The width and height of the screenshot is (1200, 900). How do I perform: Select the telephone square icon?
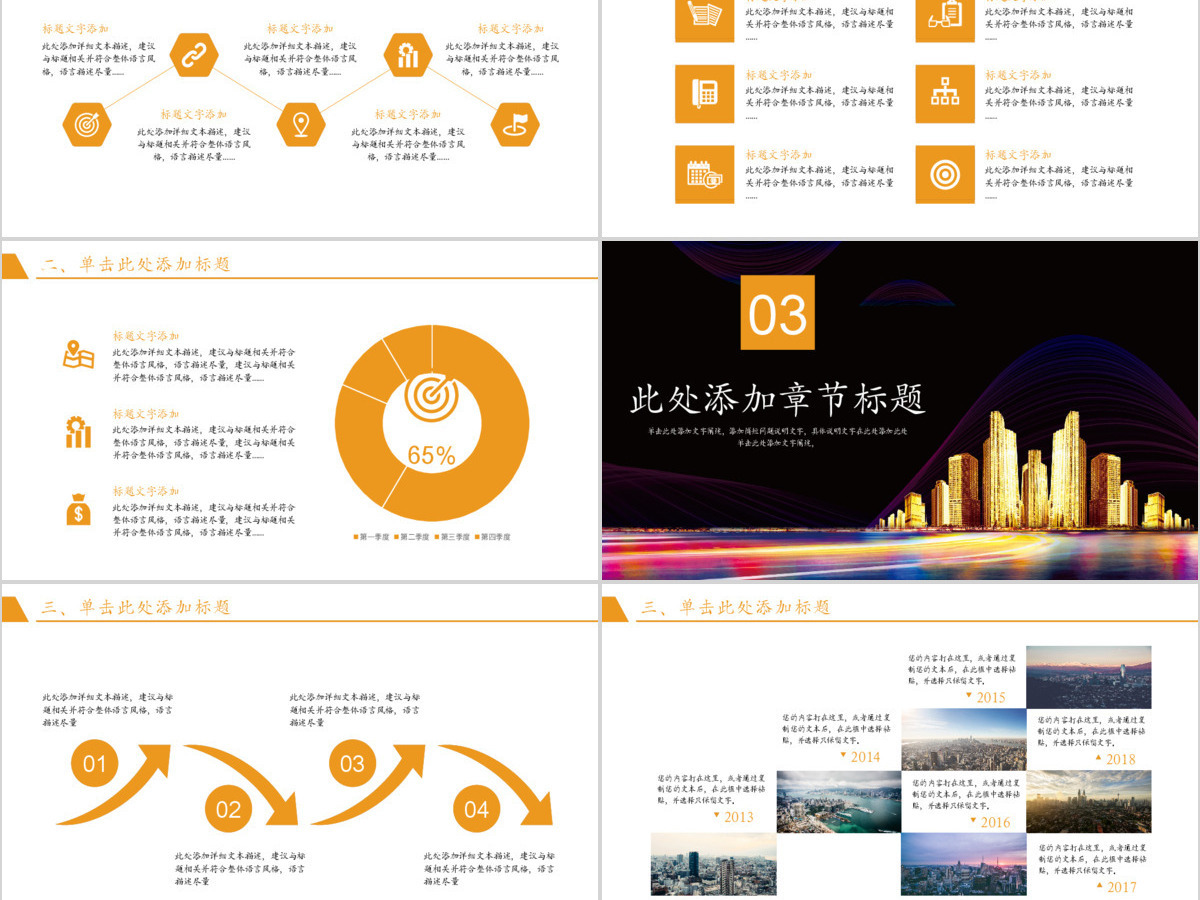click(x=705, y=94)
